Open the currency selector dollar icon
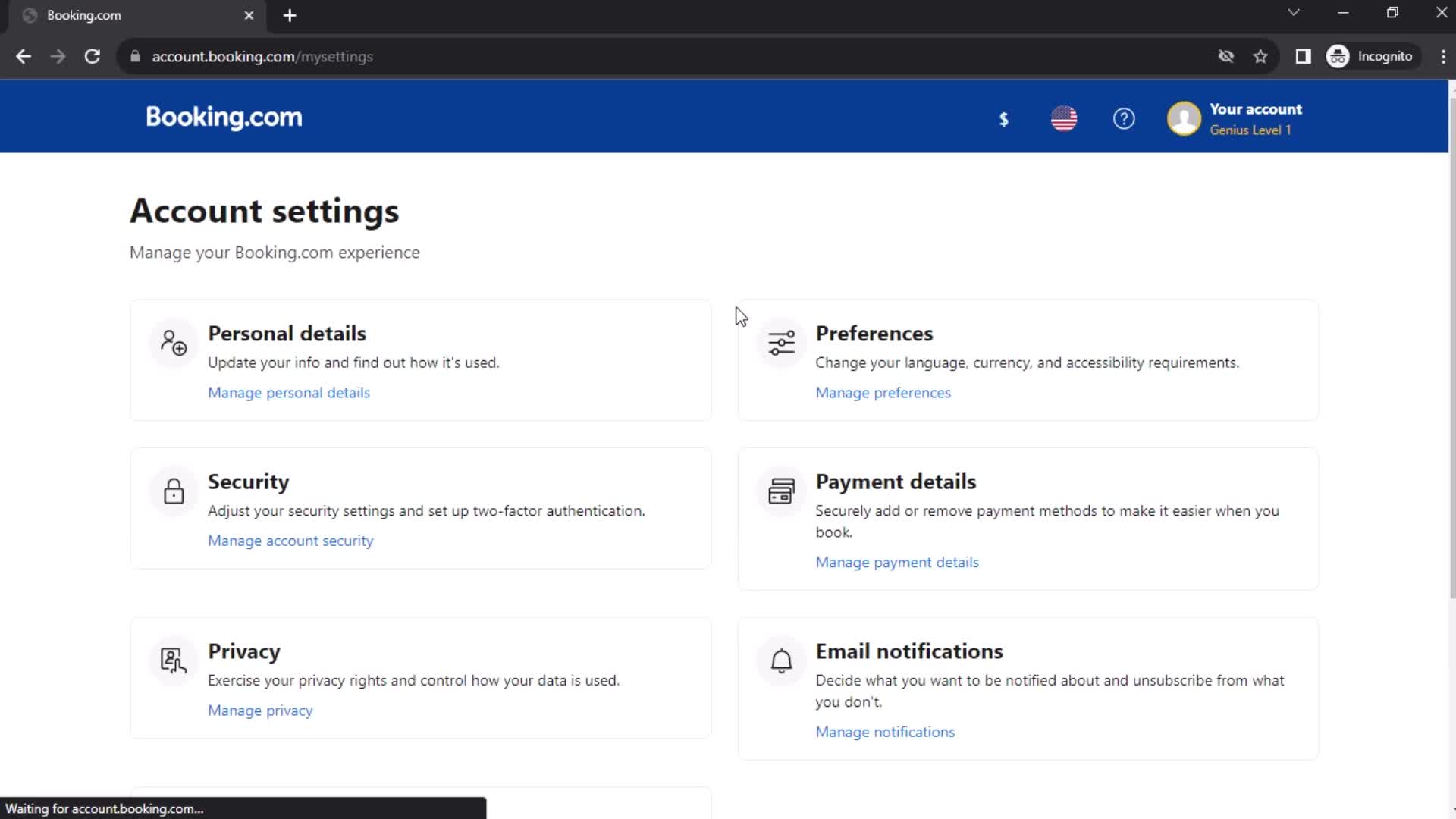The height and width of the screenshot is (819, 1456). click(1003, 119)
